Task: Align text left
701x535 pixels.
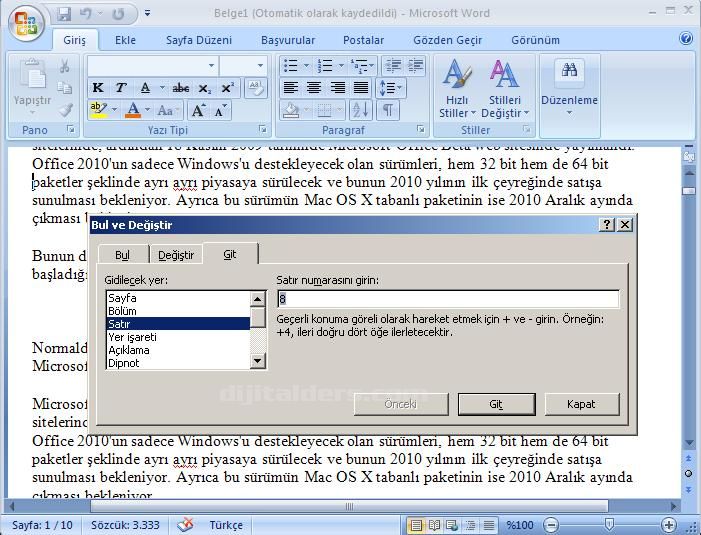Action: point(291,88)
